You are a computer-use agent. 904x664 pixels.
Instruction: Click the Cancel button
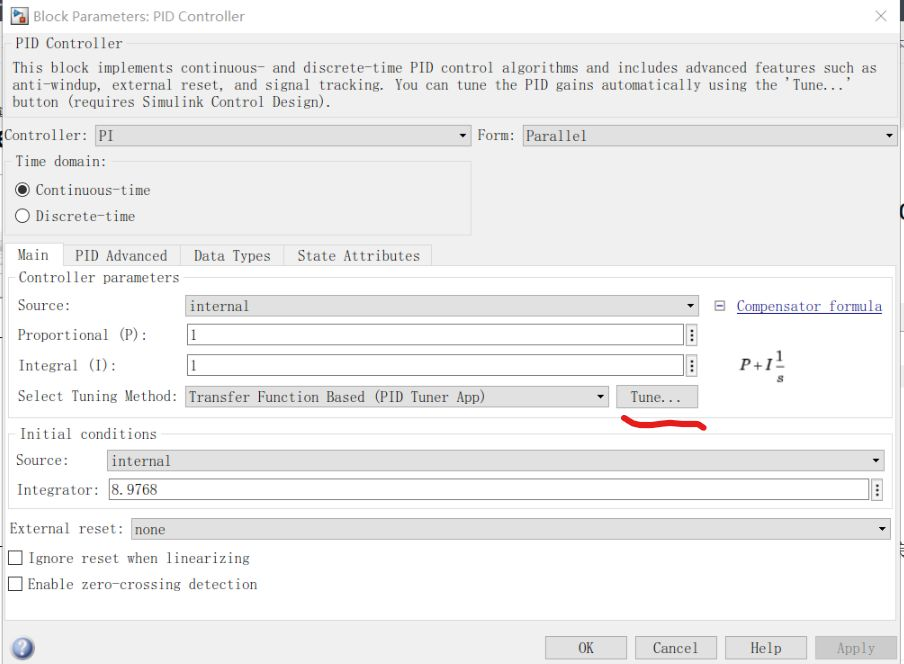click(x=676, y=648)
